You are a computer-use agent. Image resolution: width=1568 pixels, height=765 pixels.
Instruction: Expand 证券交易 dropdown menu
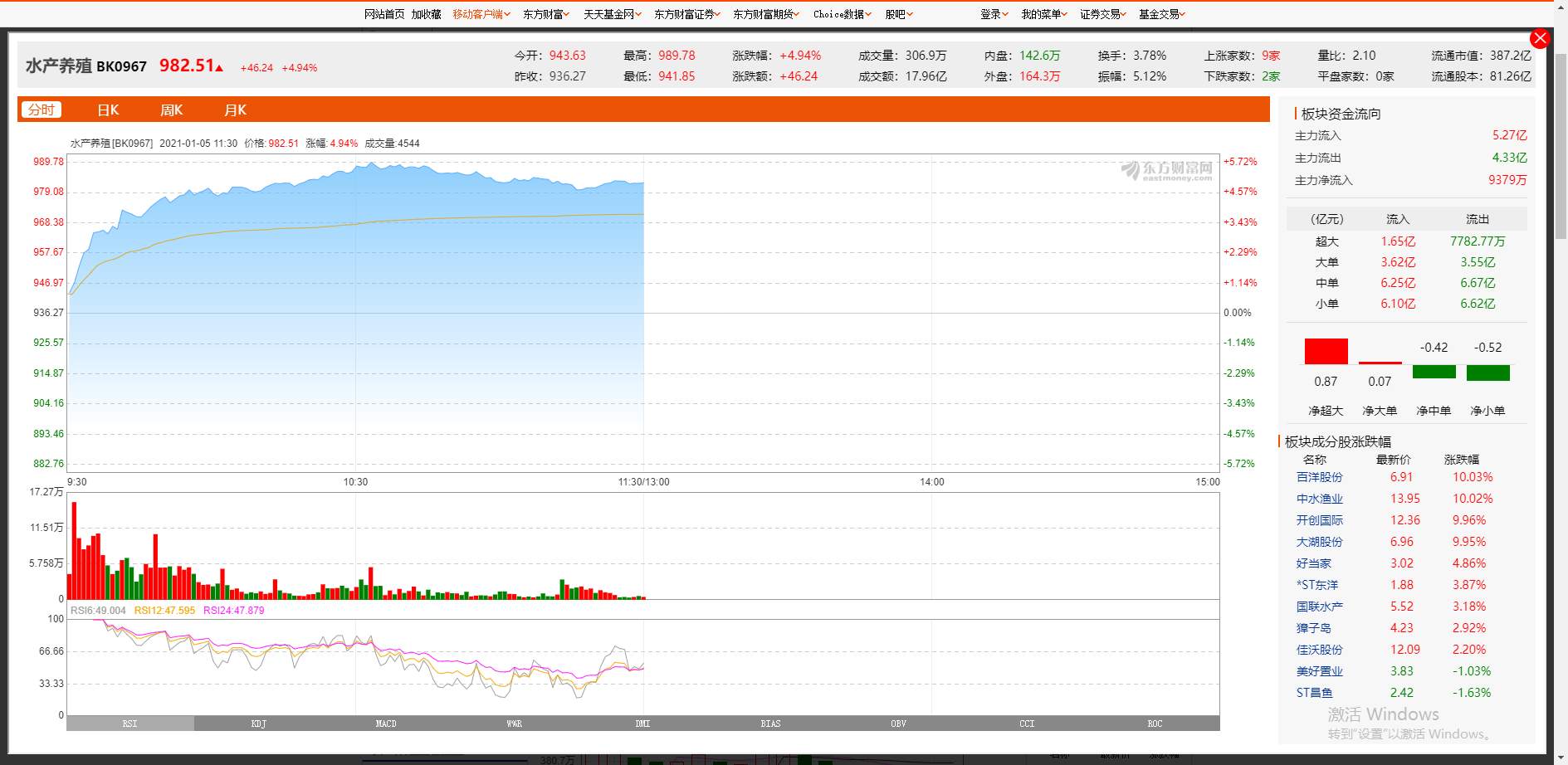[1103, 14]
